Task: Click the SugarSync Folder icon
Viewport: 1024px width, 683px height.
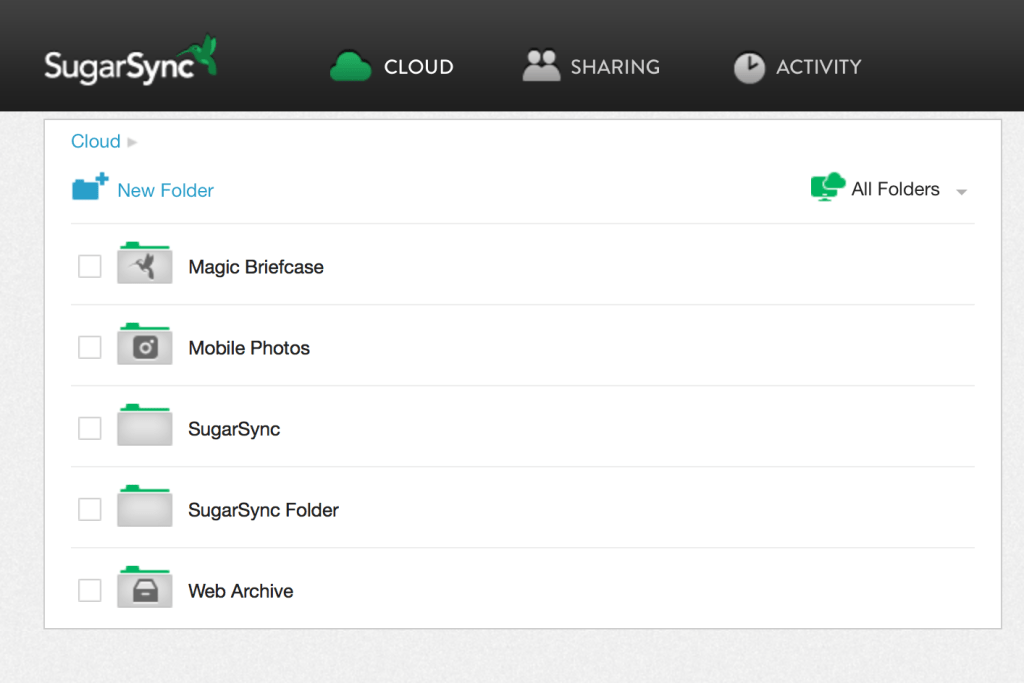Action: 145,508
